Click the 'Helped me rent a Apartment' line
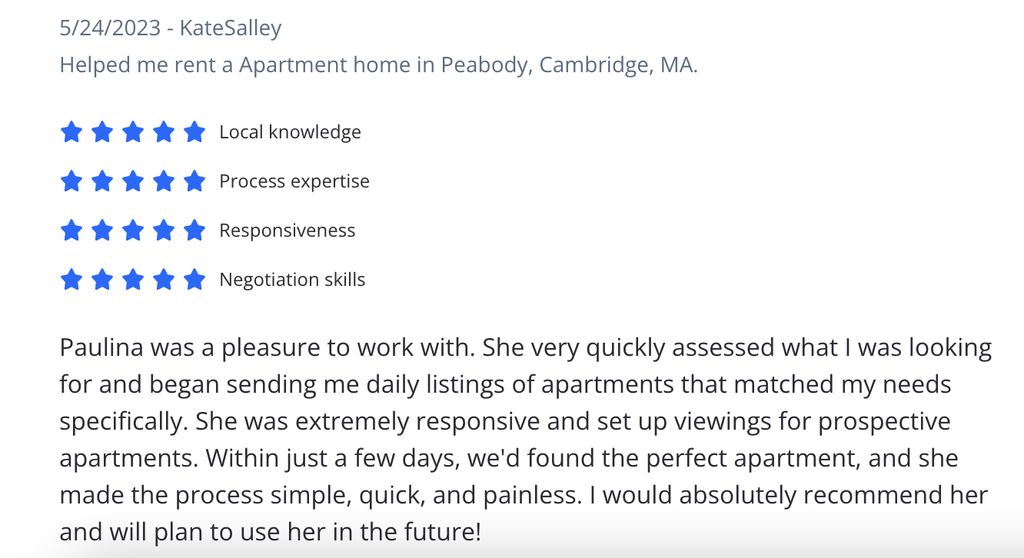 tap(379, 65)
